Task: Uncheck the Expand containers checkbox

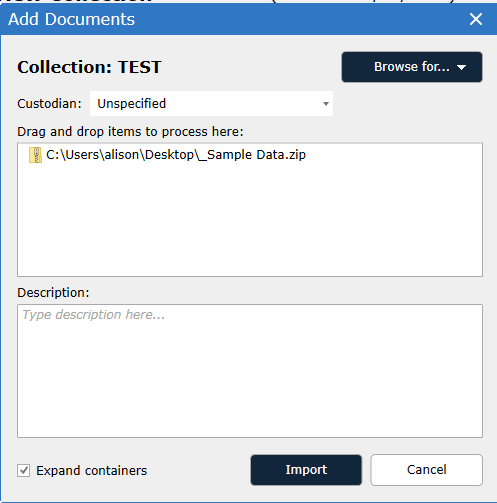Action: pos(24,470)
